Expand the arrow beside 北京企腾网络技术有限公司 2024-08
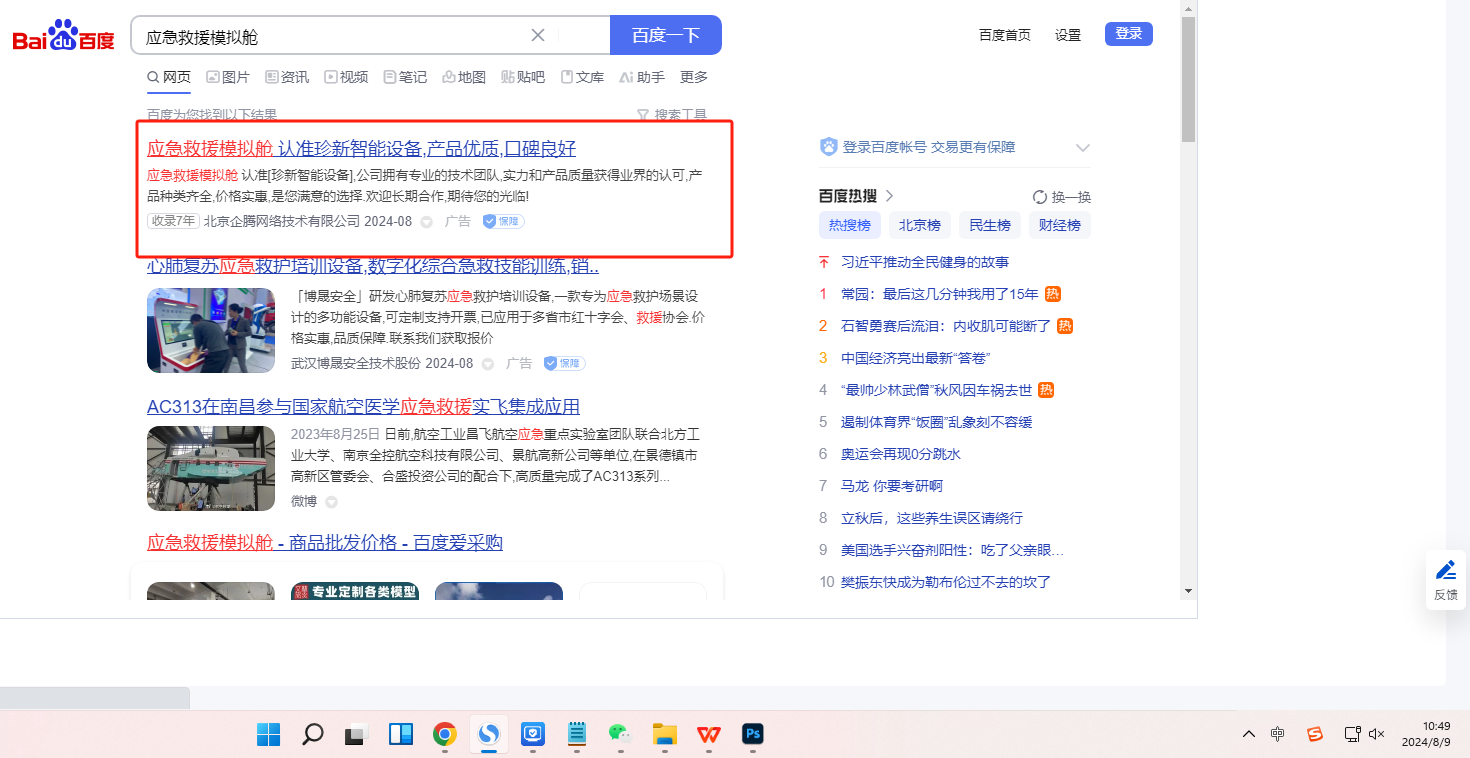 (x=426, y=222)
